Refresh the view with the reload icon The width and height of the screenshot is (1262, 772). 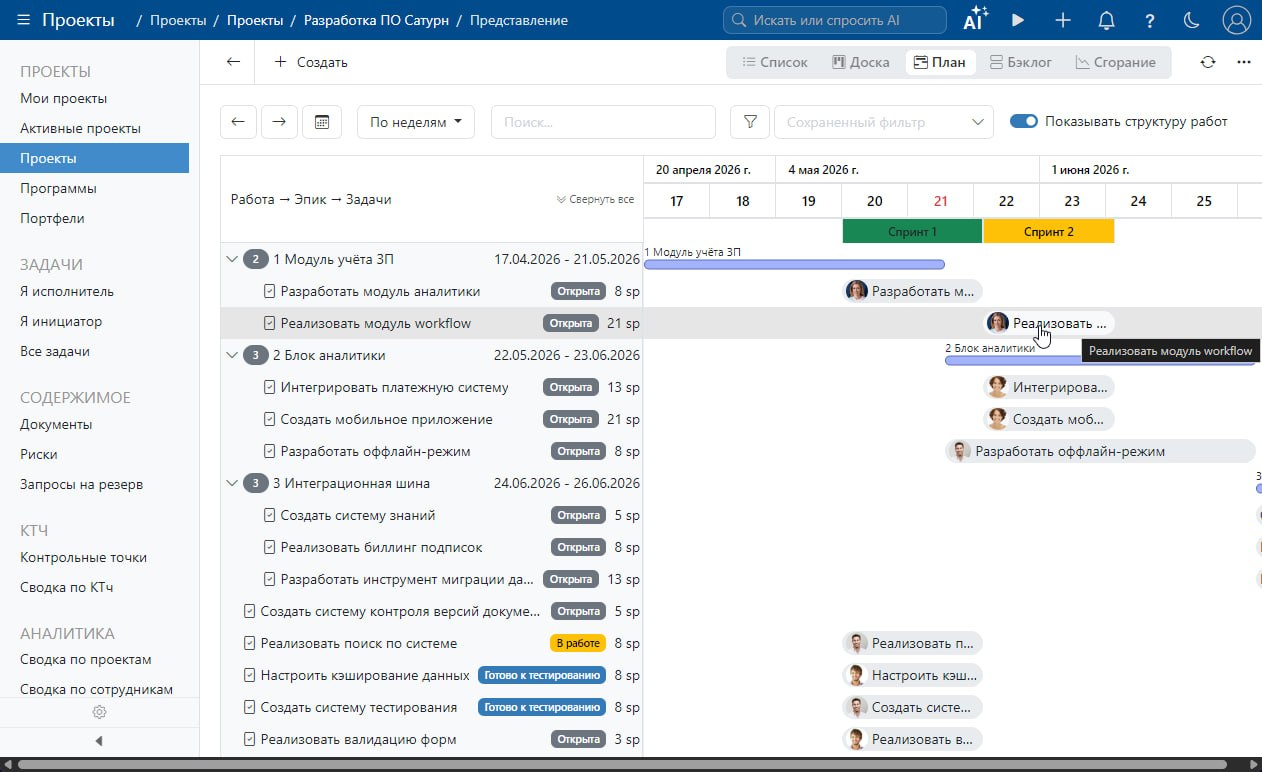(1208, 62)
